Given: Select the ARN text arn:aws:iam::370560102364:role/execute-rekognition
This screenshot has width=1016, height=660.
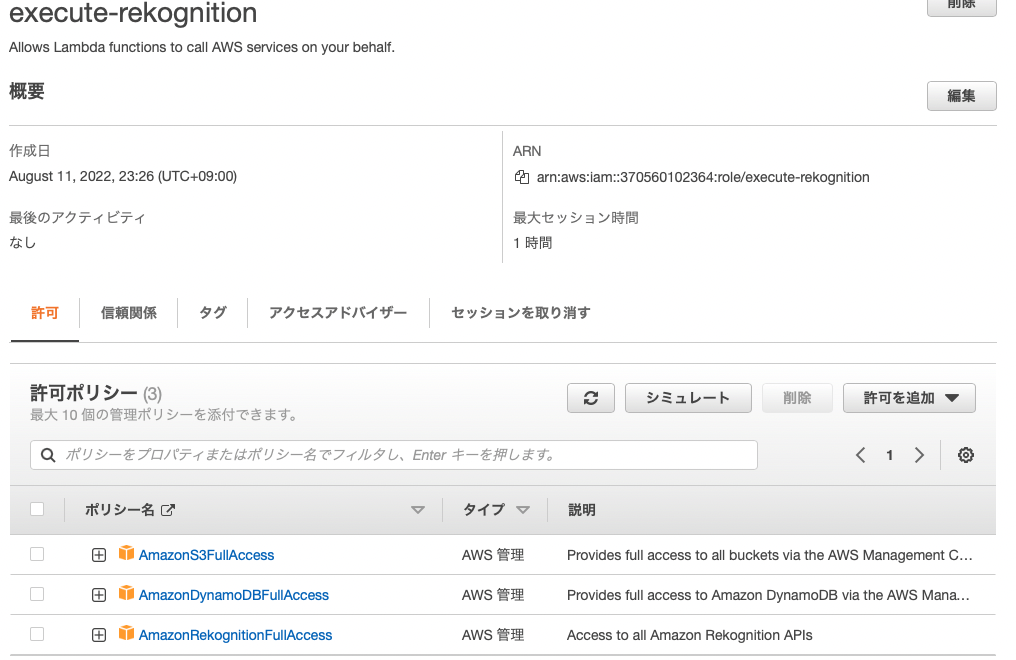Looking at the screenshot, I should pyautogui.click(x=703, y=177).
